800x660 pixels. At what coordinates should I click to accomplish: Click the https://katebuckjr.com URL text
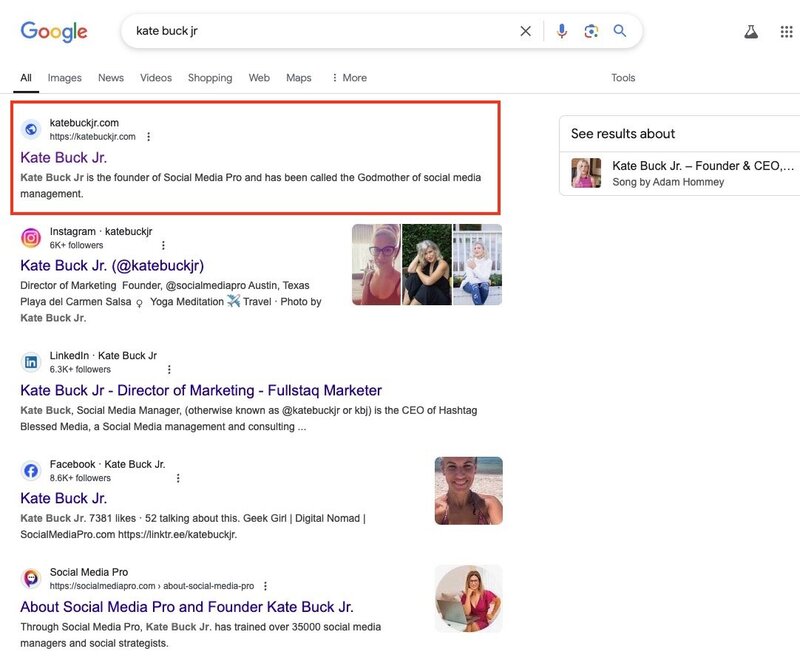(x=92, y=137)
